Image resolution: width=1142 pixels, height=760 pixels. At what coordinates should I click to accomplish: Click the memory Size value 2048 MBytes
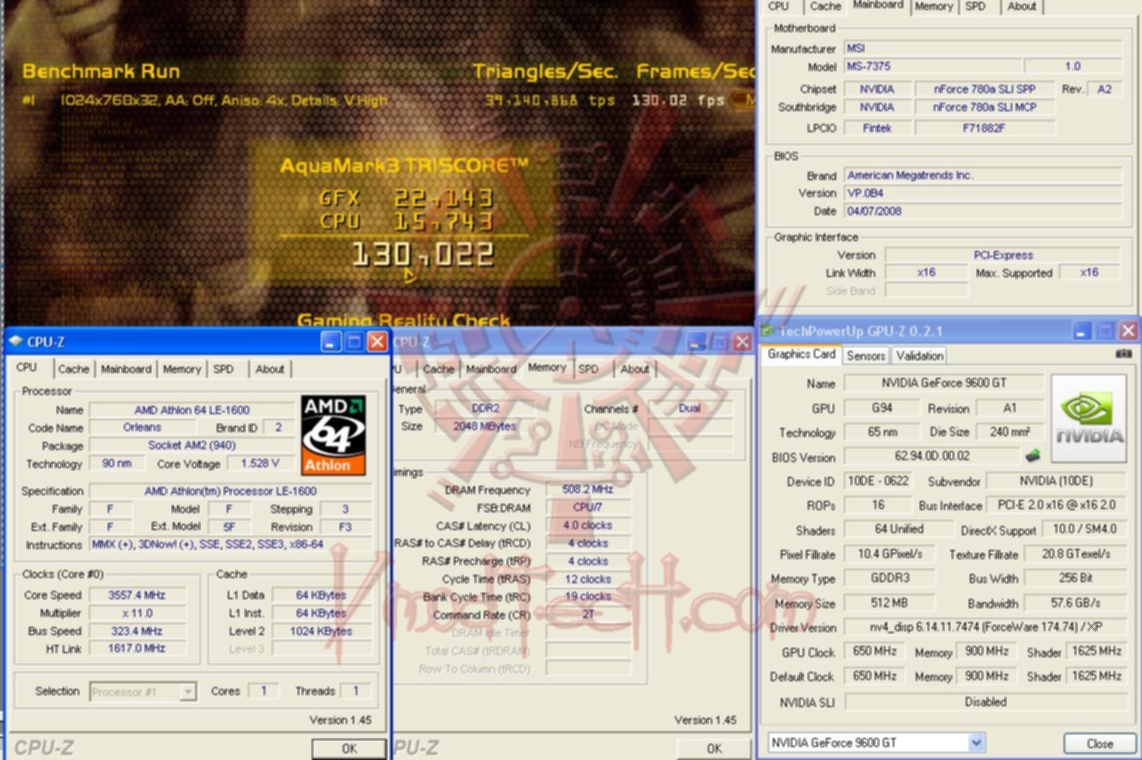point(484,427)
